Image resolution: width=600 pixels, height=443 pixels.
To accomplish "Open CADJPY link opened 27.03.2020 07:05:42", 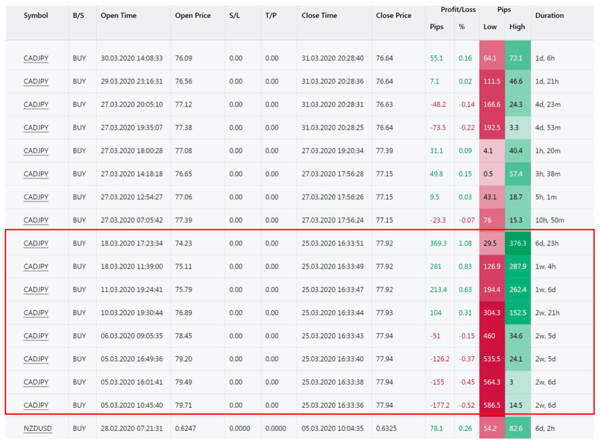I will pyautogui.click(x=36, y=220).
